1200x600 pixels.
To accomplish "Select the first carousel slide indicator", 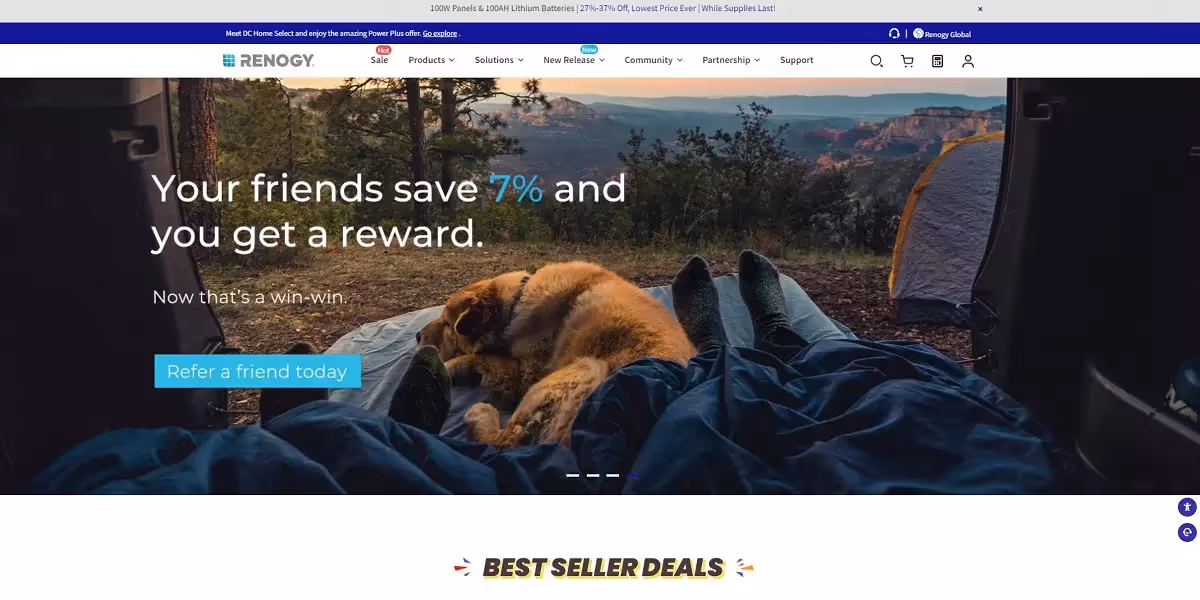I will [573, 475].
